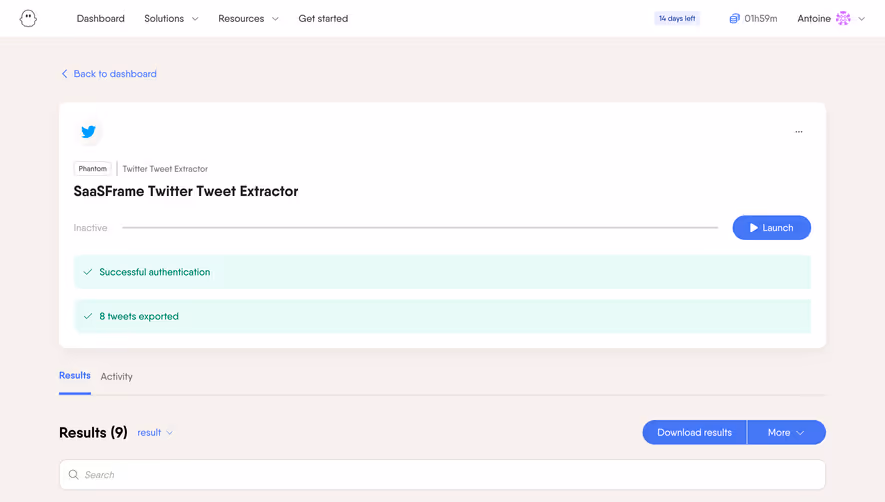Viewport: 885px width, 502px height.
Task: Click the PhantomBuster ghost logo
Action: point(28,19)
